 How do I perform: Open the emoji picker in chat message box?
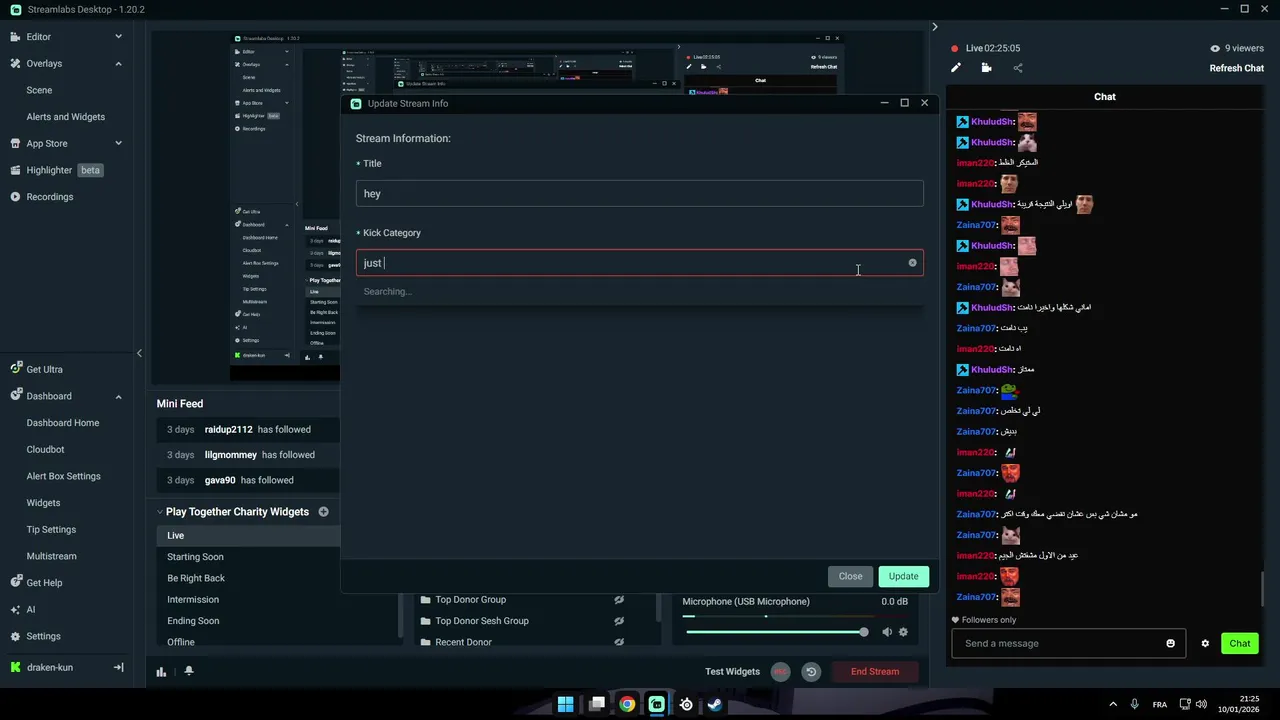[x=1170, y=643]
